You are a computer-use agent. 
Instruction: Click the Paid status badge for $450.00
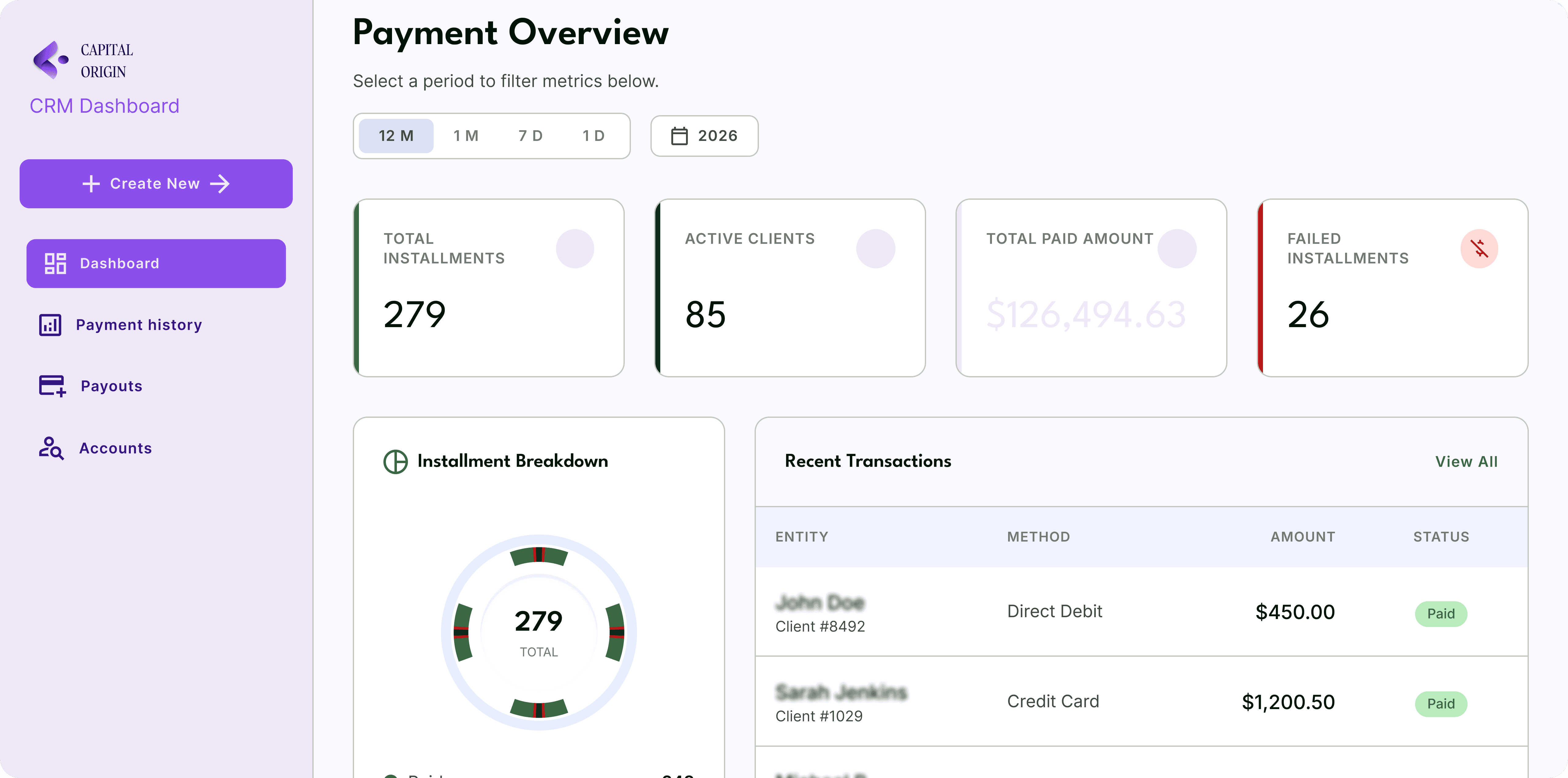pyautogui.click(x=1441, y=614)
